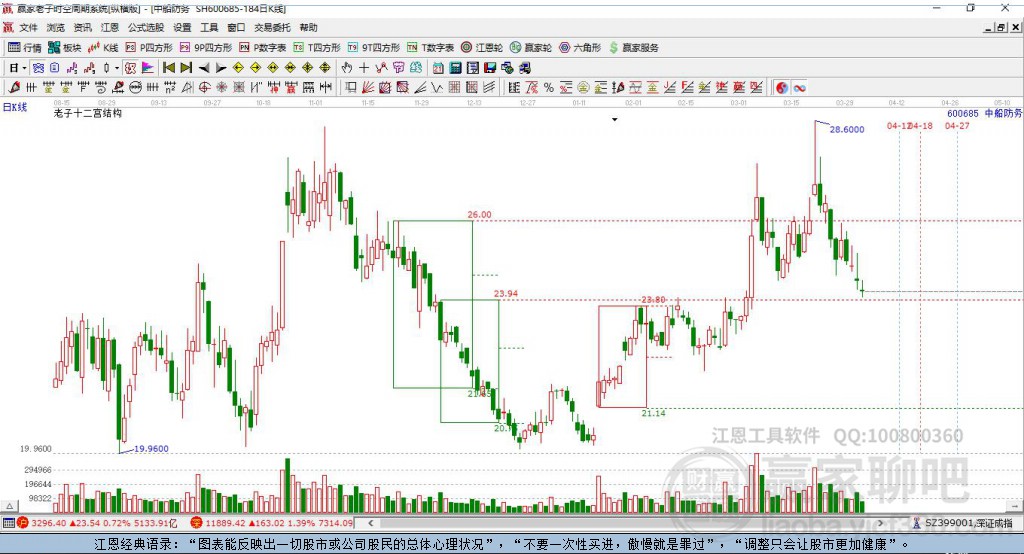Click the spiral drawing tool icon

(x=101, y=87)
